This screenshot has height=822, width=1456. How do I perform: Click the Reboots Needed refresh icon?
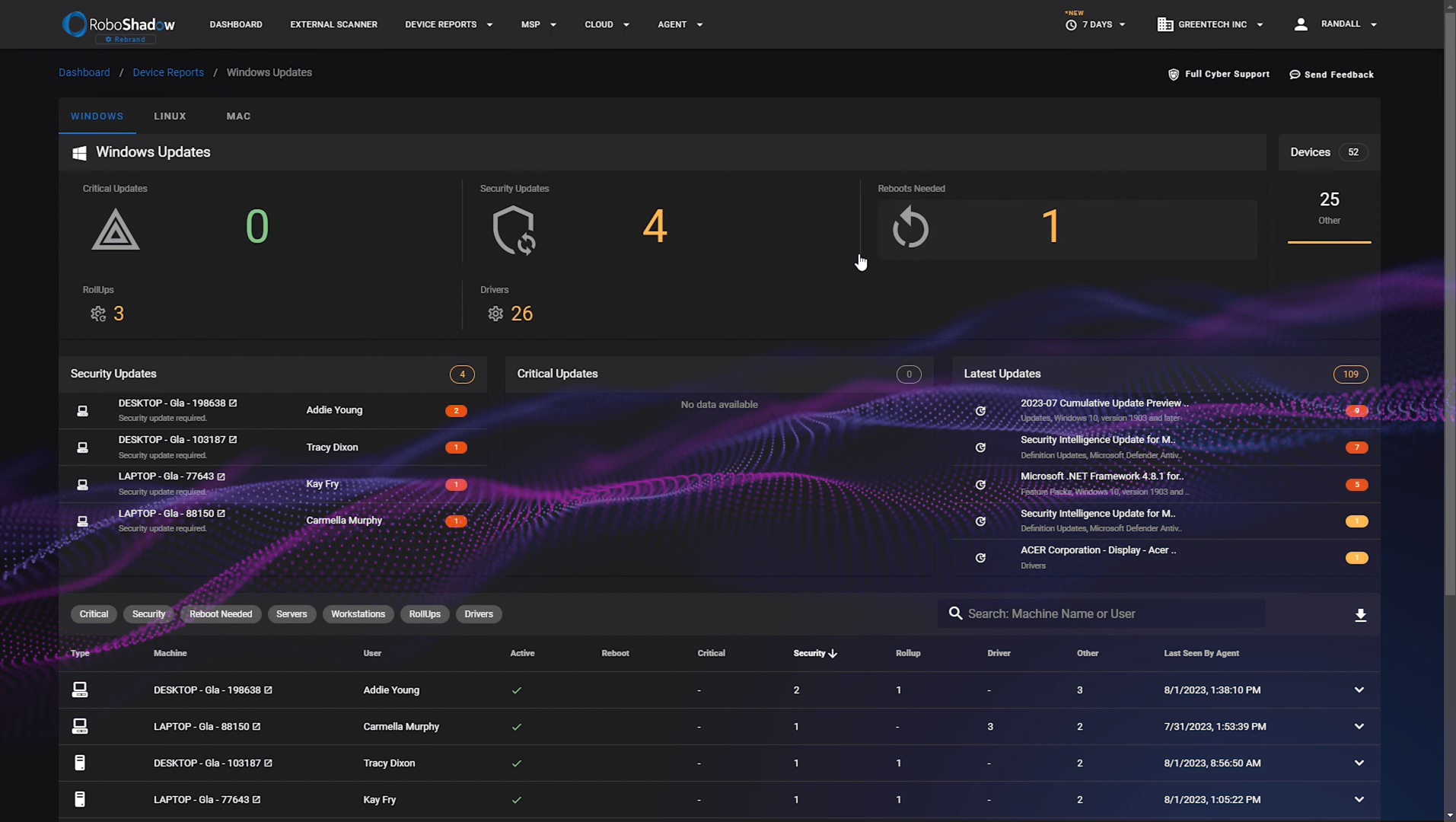910,228
